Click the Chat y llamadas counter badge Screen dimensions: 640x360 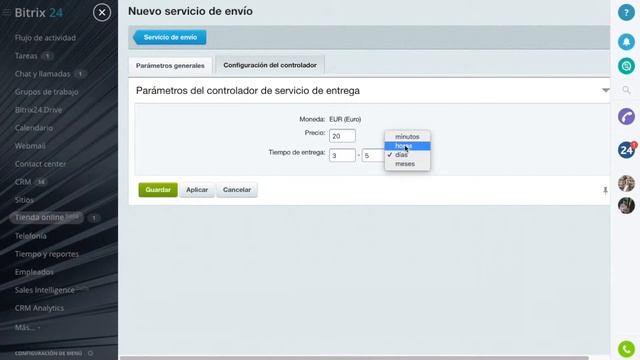tap(80, 74)
